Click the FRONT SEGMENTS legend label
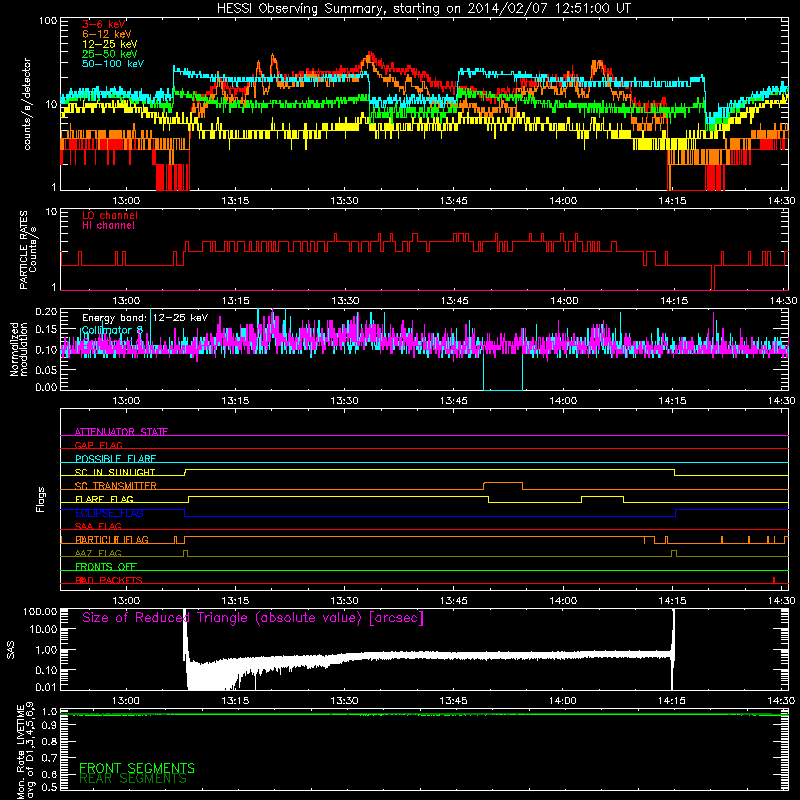This screenshot has width=800, height=800. (x=137, y=768)
